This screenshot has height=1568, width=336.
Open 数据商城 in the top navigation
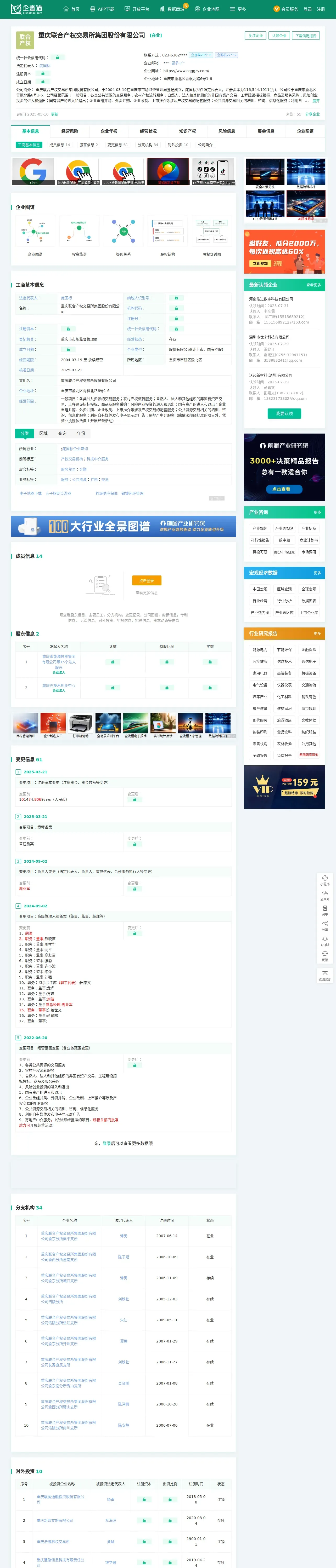tap(172, 9)
